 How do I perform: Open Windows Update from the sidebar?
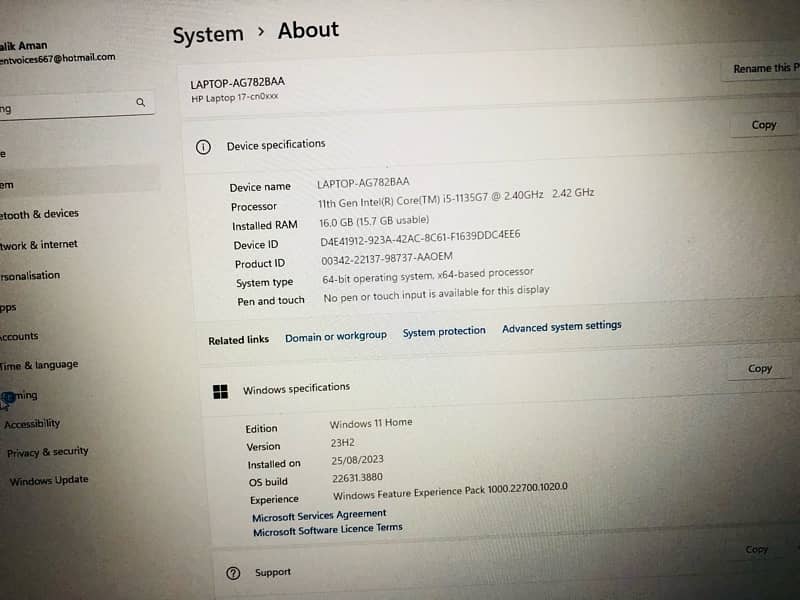tap(48, 481)
